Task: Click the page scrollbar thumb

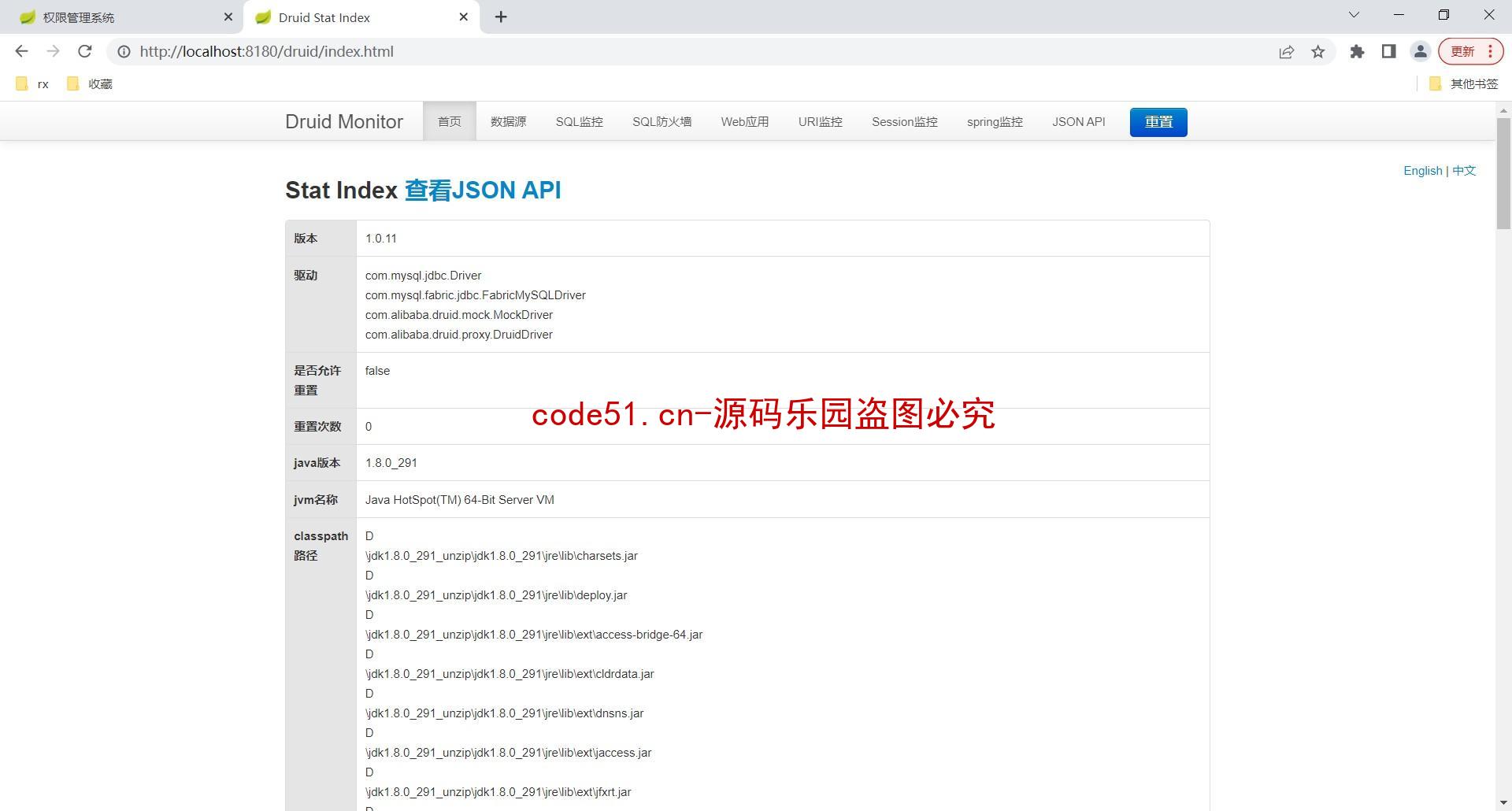Action: (x=1503, y=173)
